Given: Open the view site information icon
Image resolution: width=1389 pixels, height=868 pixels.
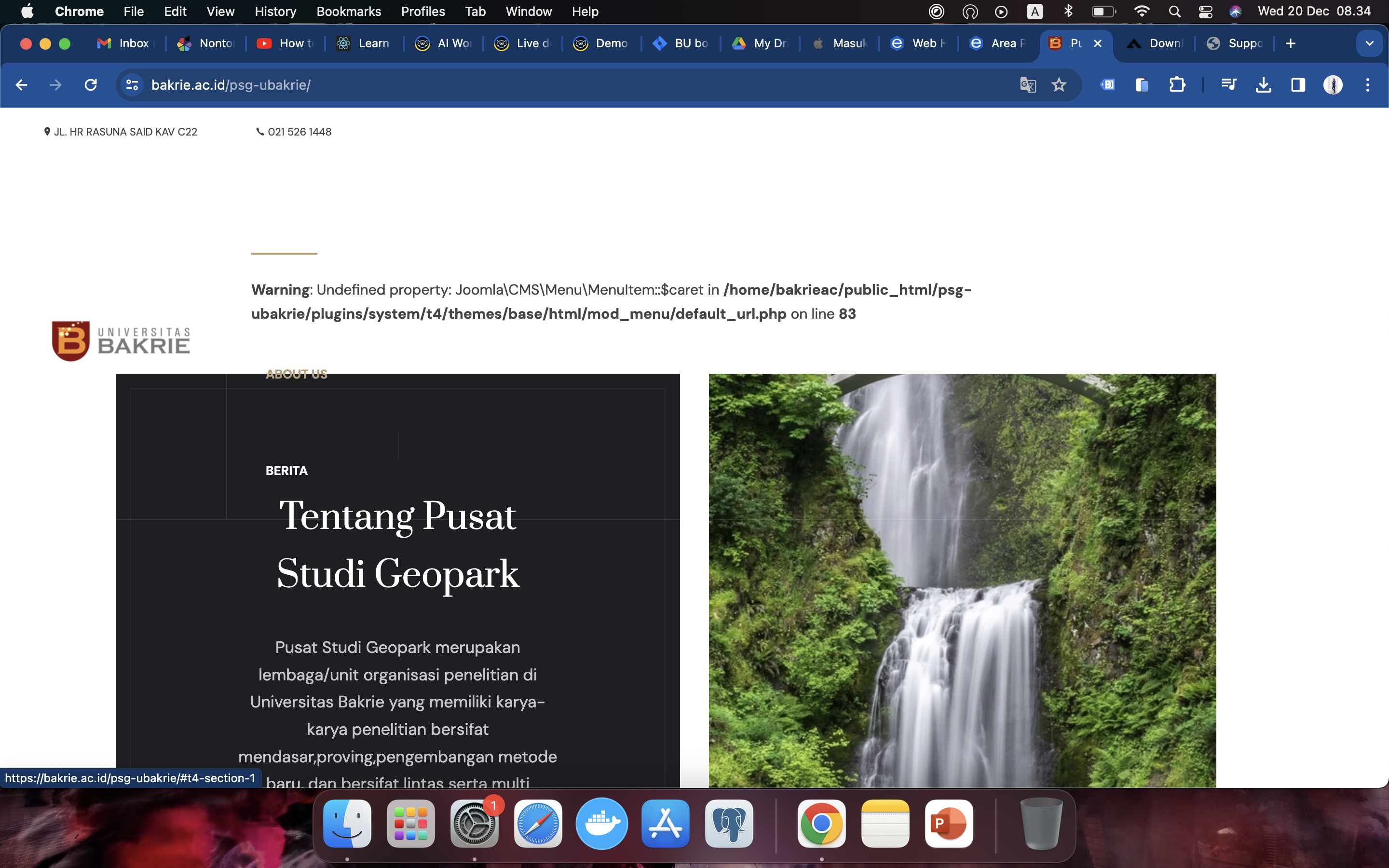Looking at the screenshot, I should click(133, 85).
